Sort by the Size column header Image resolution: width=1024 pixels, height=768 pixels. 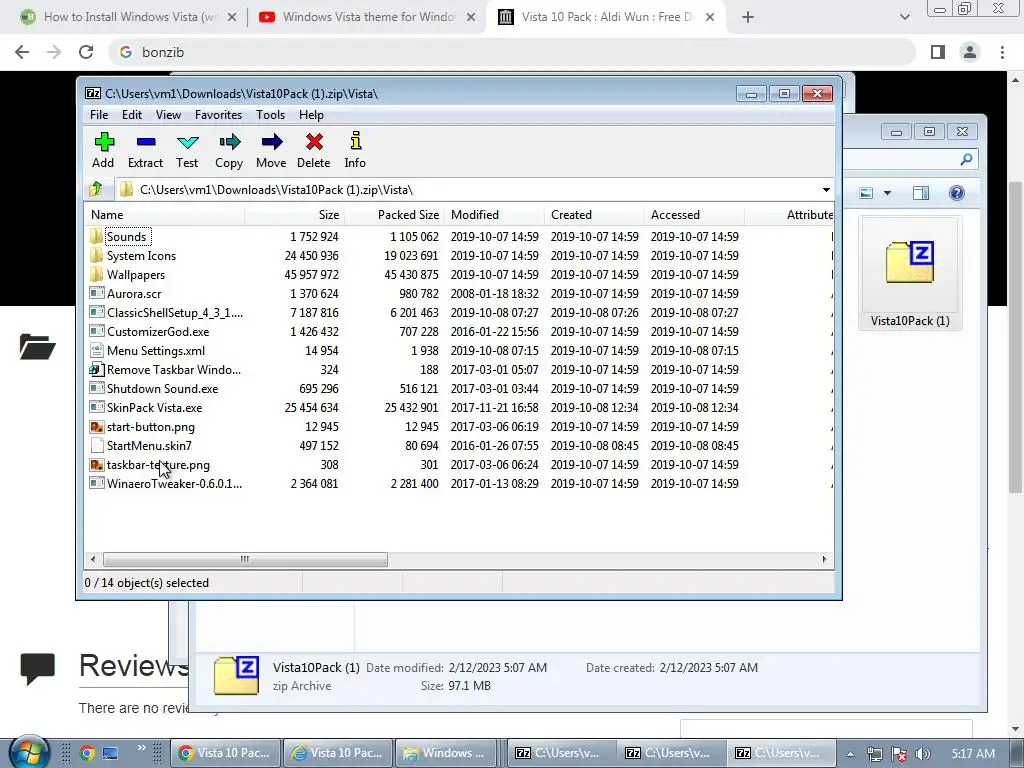pos(295,215)
